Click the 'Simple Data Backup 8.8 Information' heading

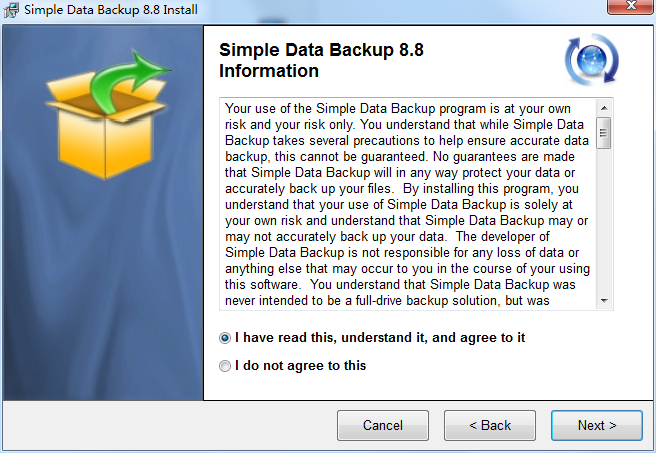coord(321,60)
